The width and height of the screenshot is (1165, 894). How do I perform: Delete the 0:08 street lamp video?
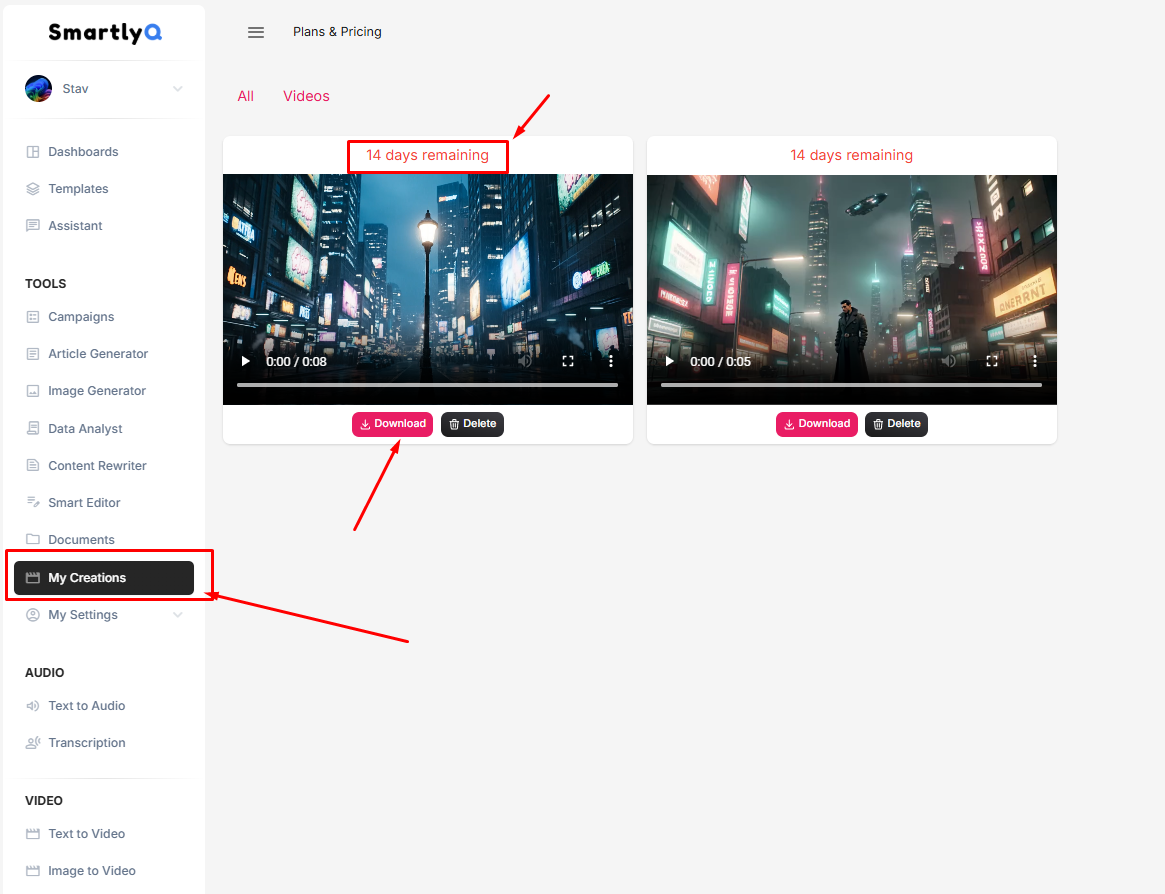click(x=473, y=424)
